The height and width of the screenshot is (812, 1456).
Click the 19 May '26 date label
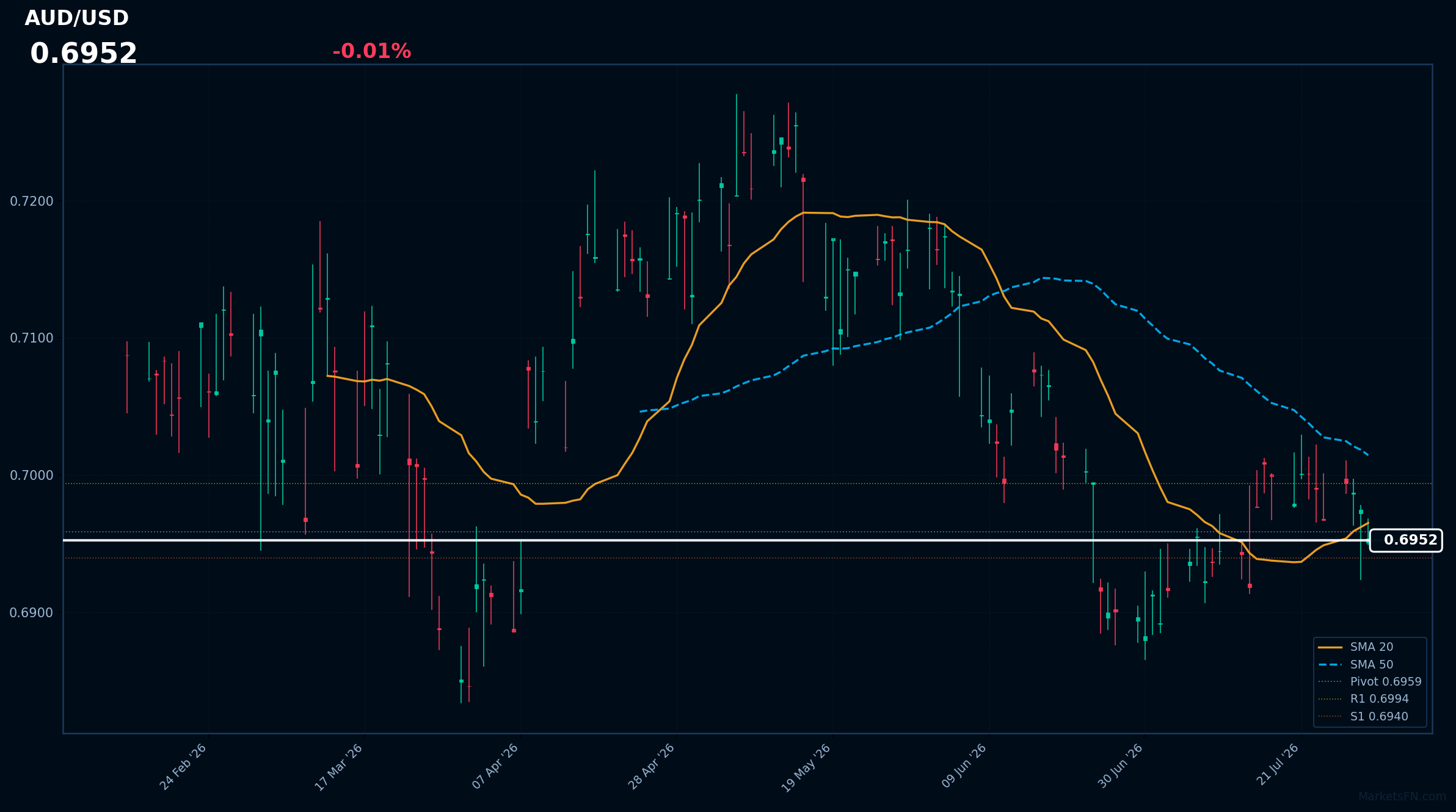click(x=806, y=768)
